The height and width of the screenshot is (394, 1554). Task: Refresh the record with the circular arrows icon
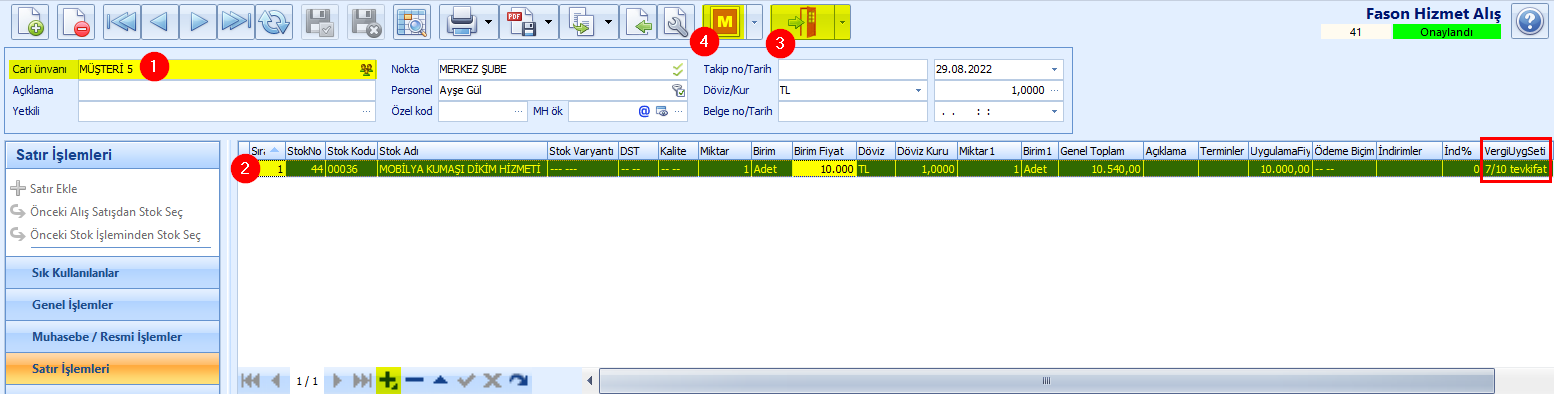(273, 22)
